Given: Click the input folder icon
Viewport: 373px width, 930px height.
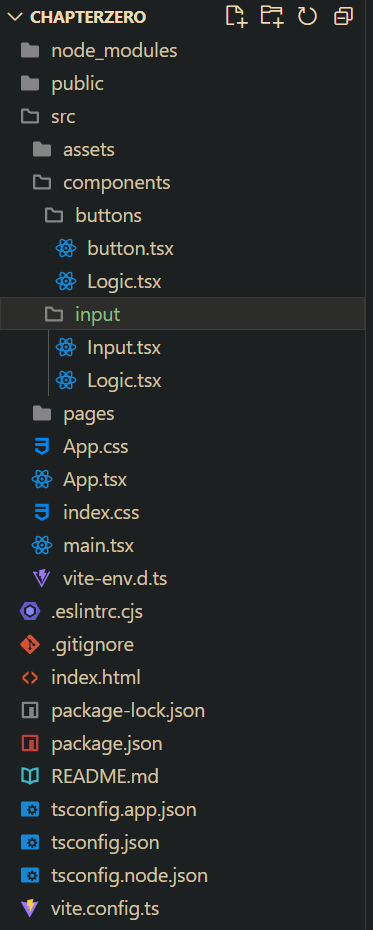Looking at the screenshot, I should click(53, 314).
